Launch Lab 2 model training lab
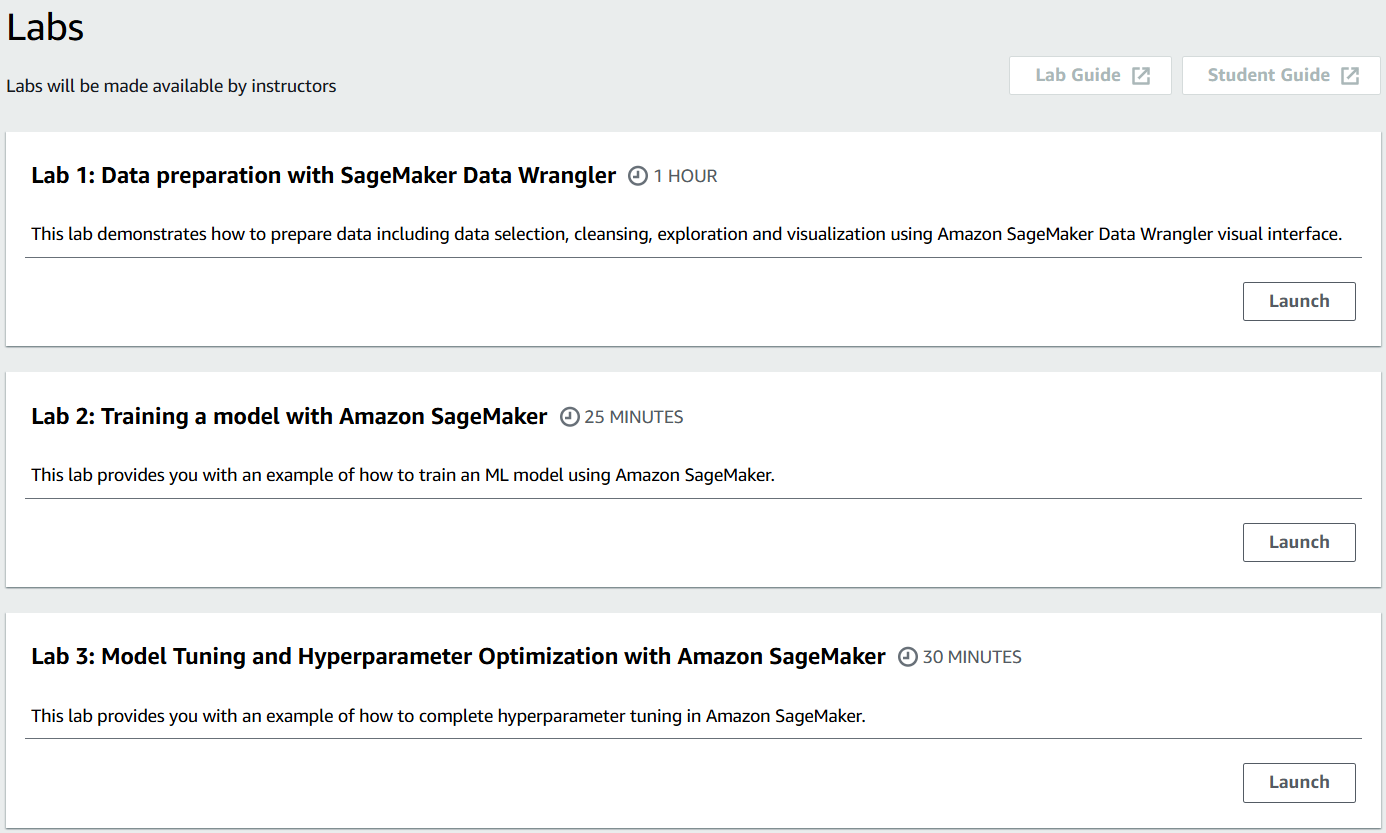The width and height of the screenshot is (1386, 833). click(1299, 542)
